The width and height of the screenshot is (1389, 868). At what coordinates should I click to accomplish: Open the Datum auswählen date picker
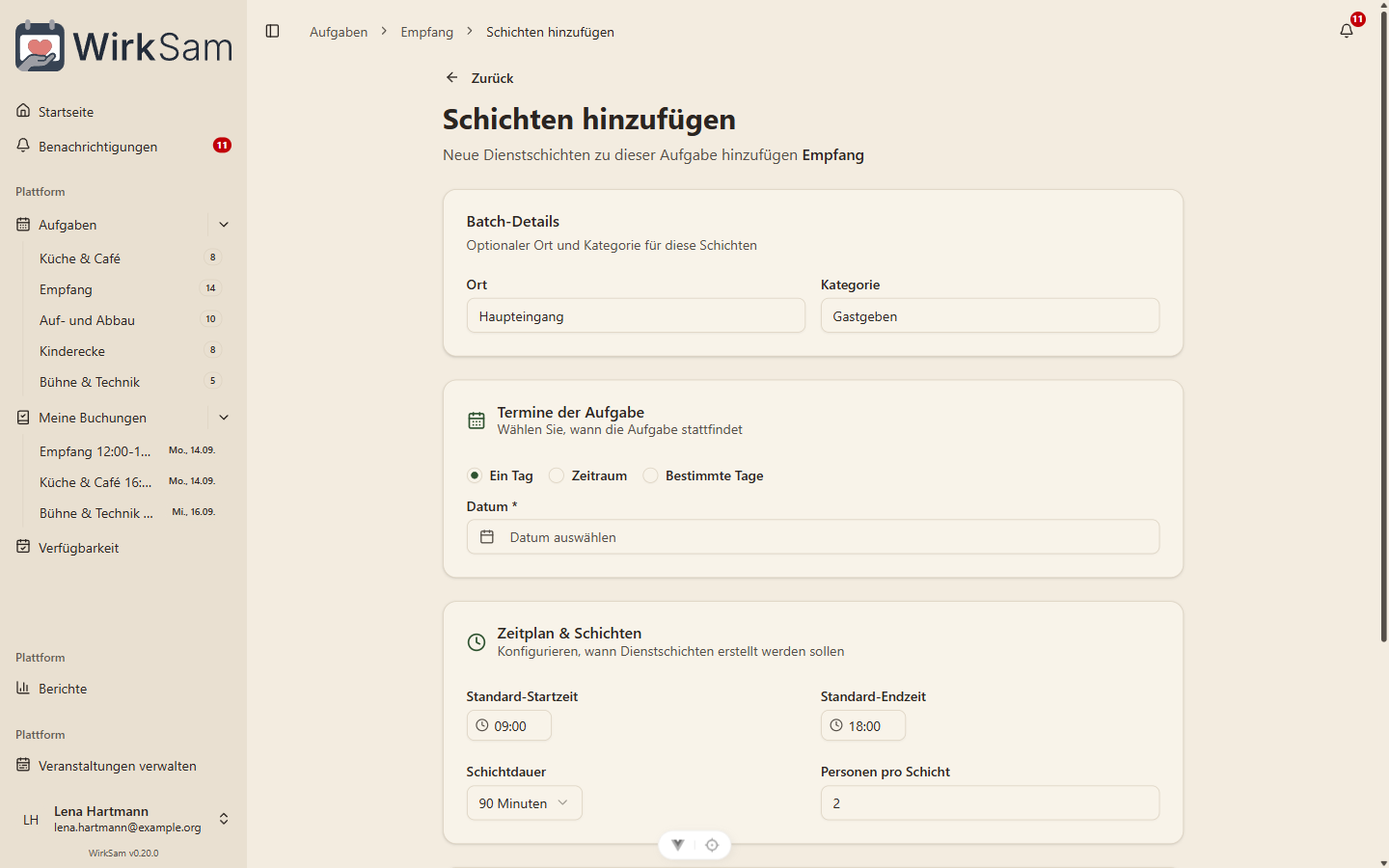coord(813,537)
